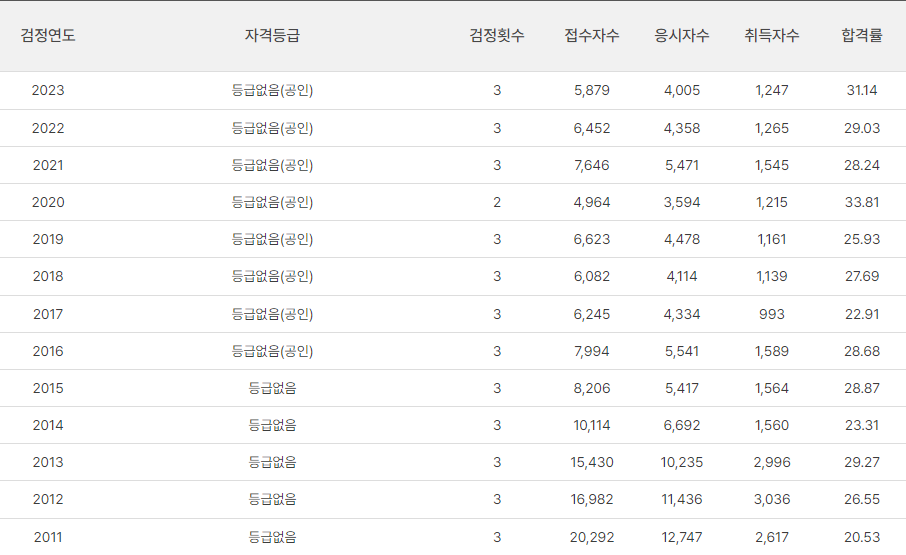Click the 취득자수 column header
Screen dimensions: 906x555
pyautogui.click(x=772, y=36)
